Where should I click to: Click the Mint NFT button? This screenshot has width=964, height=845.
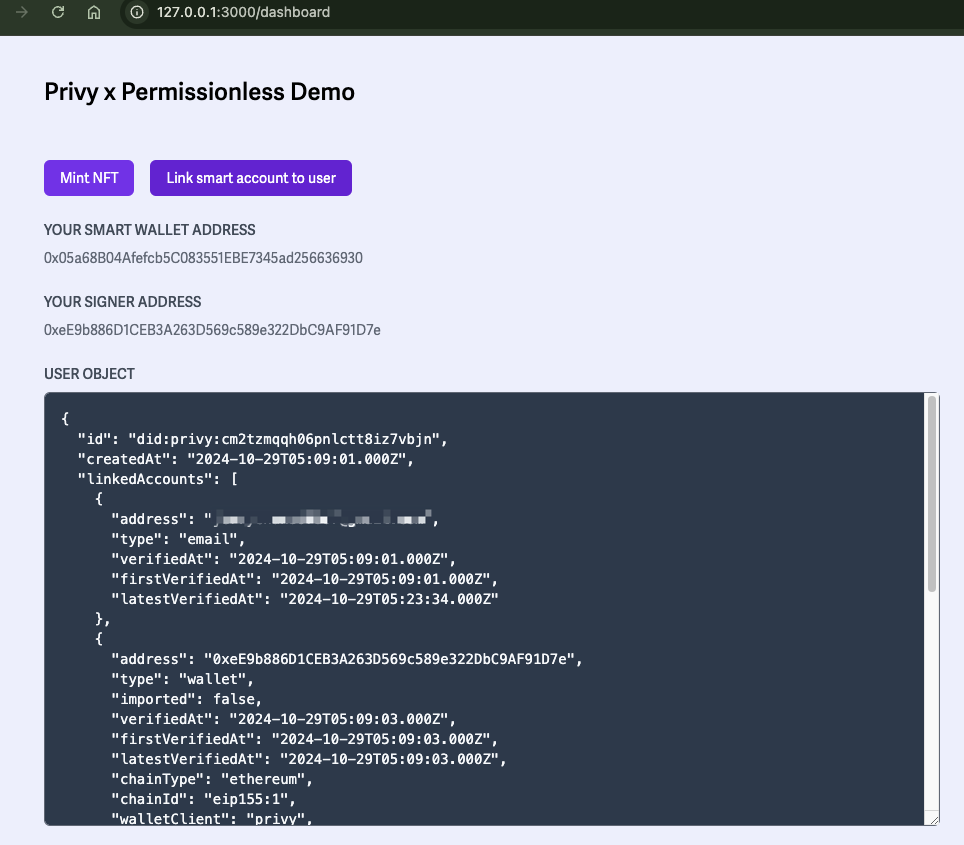(x=89, y=178)
